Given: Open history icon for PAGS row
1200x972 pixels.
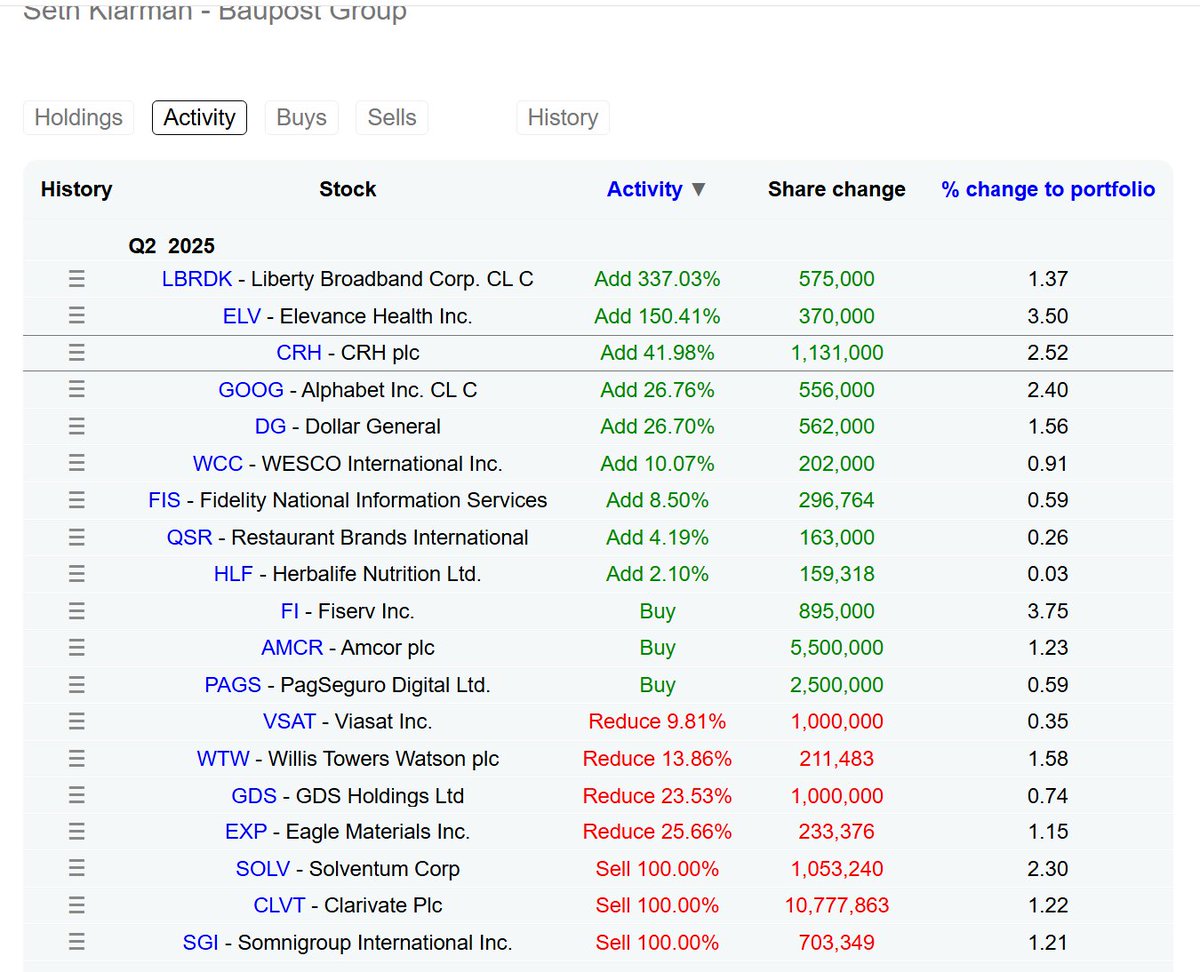Looking at the screenshot, I should [x=77, y=685].
